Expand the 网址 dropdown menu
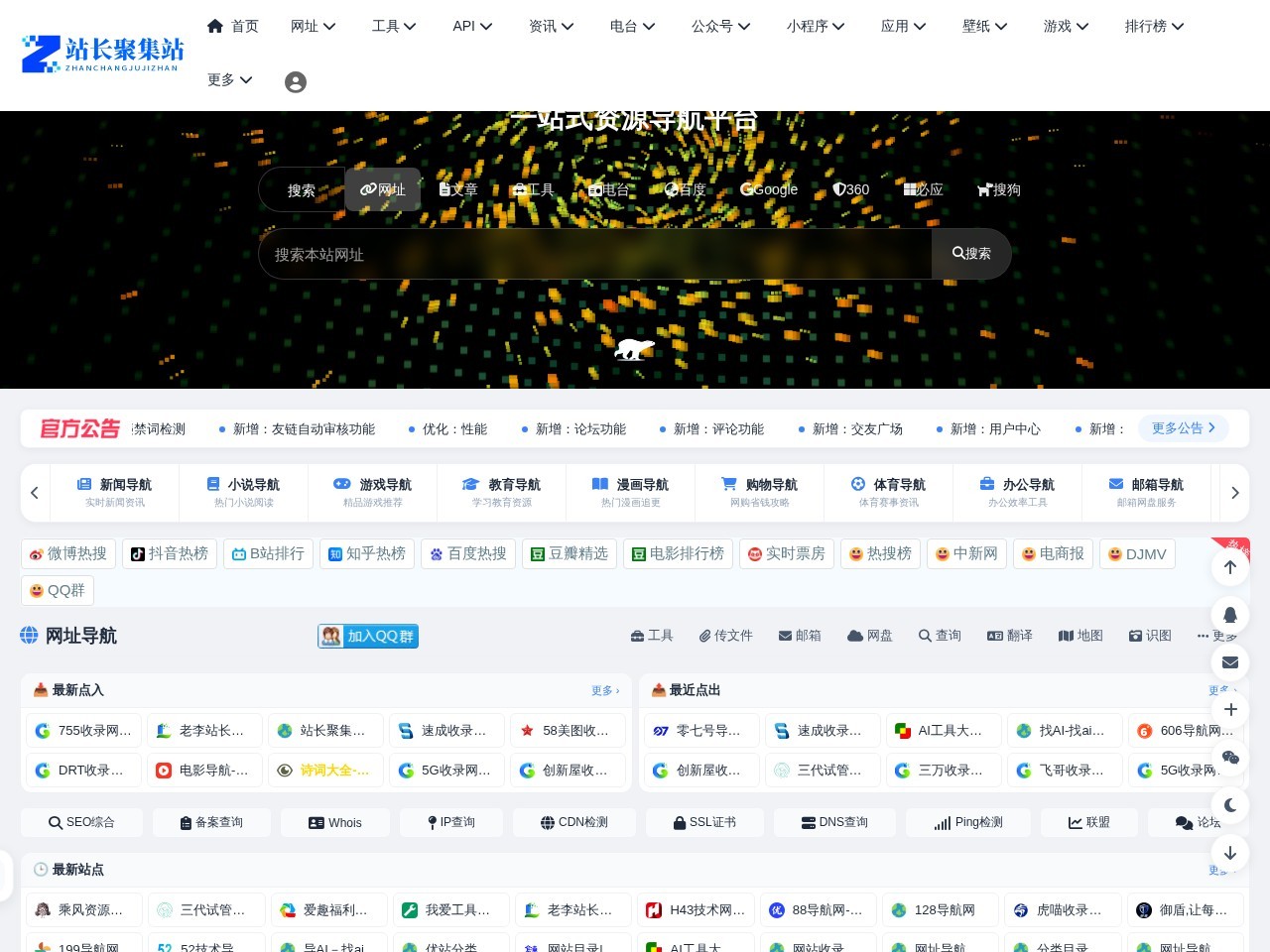Screen dimensions: 1270x952 [314, 27]
